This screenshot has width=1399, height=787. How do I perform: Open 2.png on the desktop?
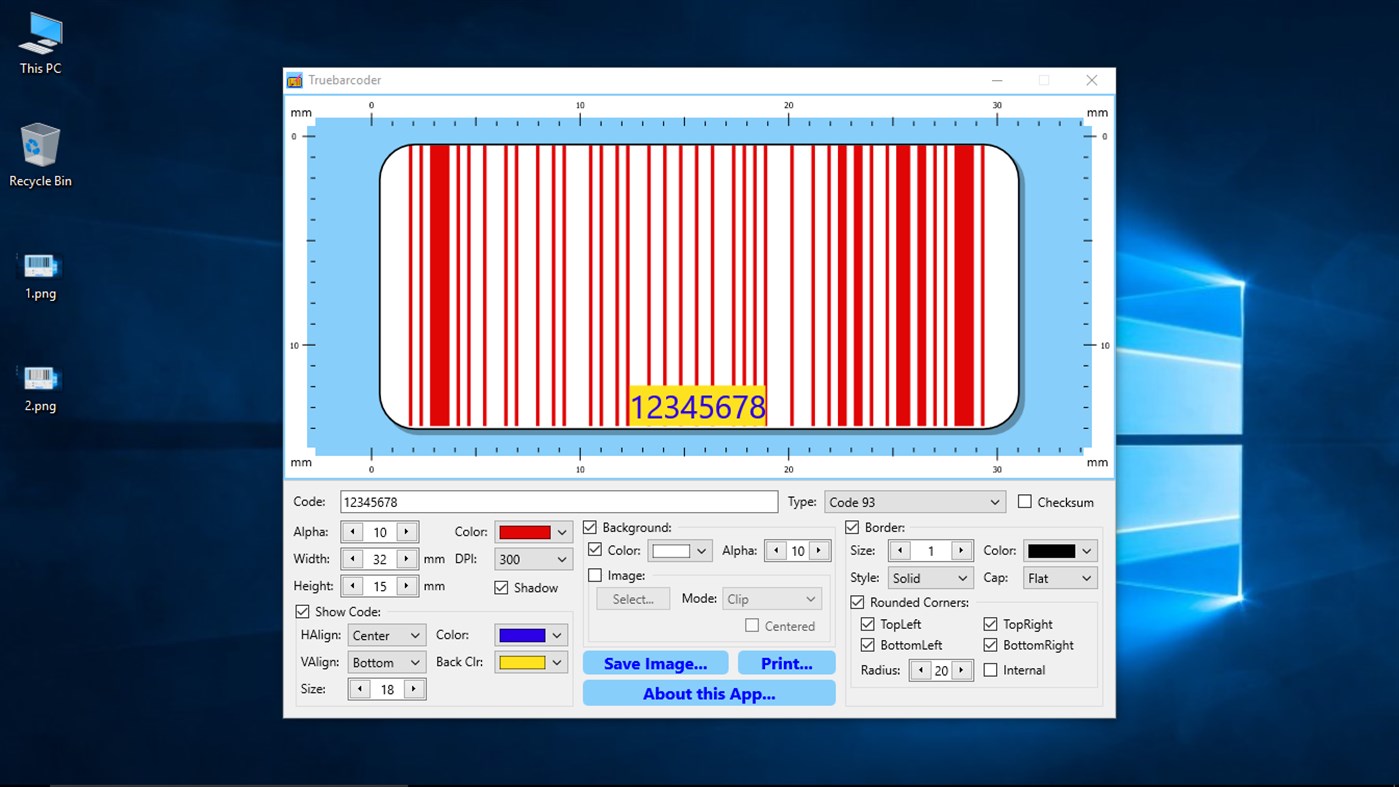coord(40,378)
